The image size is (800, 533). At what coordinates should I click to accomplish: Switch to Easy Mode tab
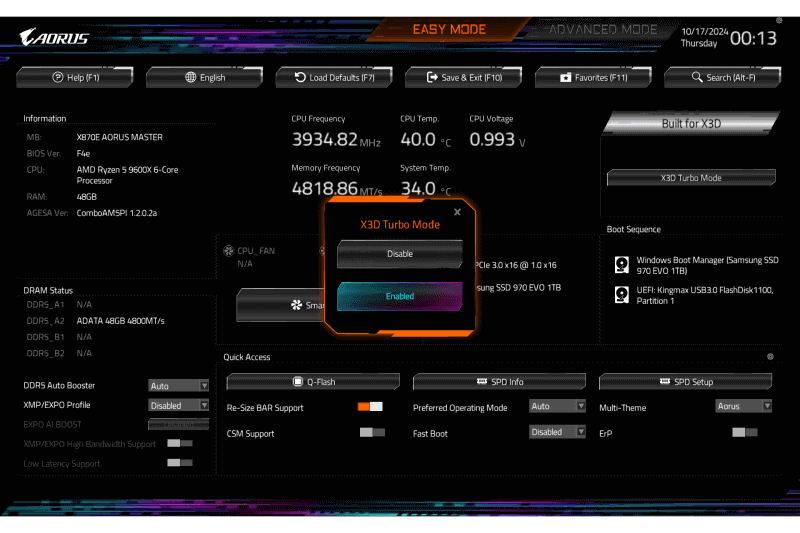point(449,30)
